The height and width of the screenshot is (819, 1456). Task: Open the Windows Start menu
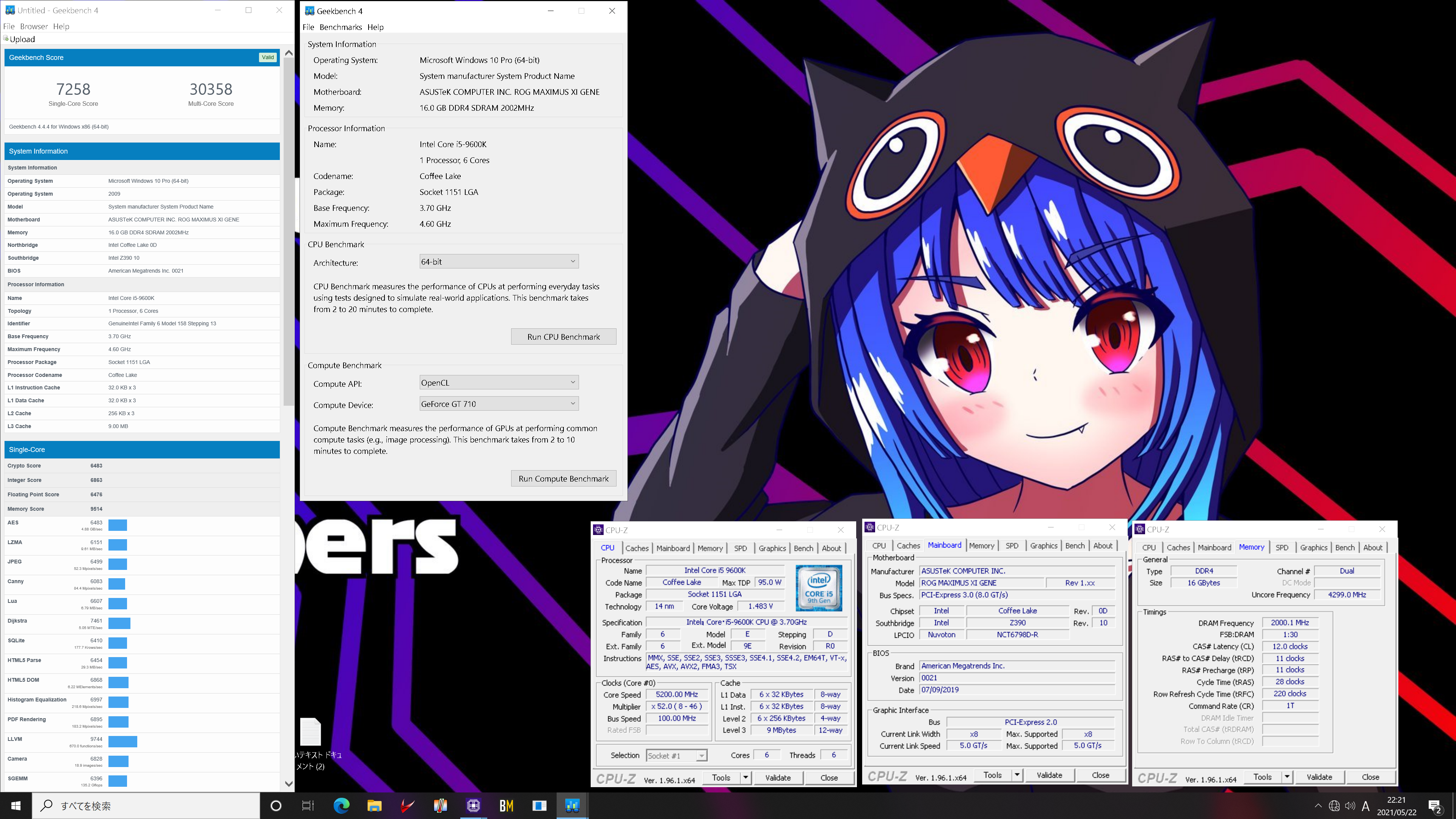click(x=16, y=805)
